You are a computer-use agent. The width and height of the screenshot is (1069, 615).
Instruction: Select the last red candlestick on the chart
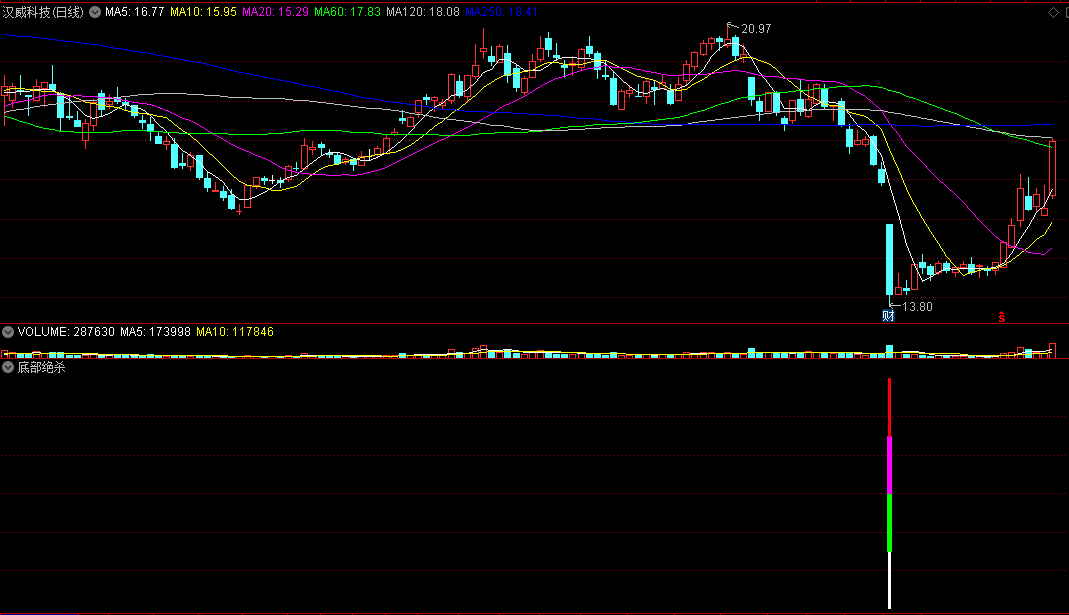point(1053,168)
